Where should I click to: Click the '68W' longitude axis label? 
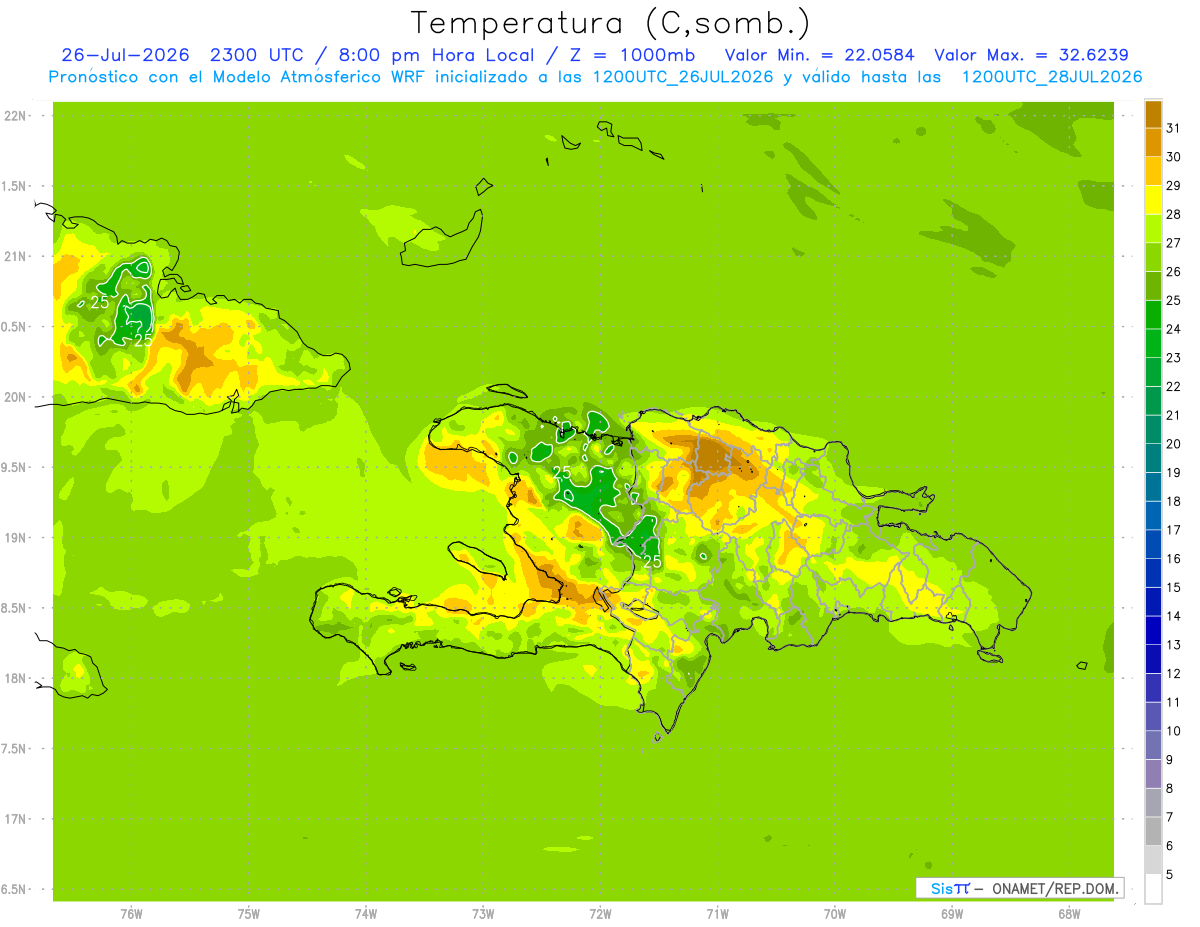(x=1069, y=913)
